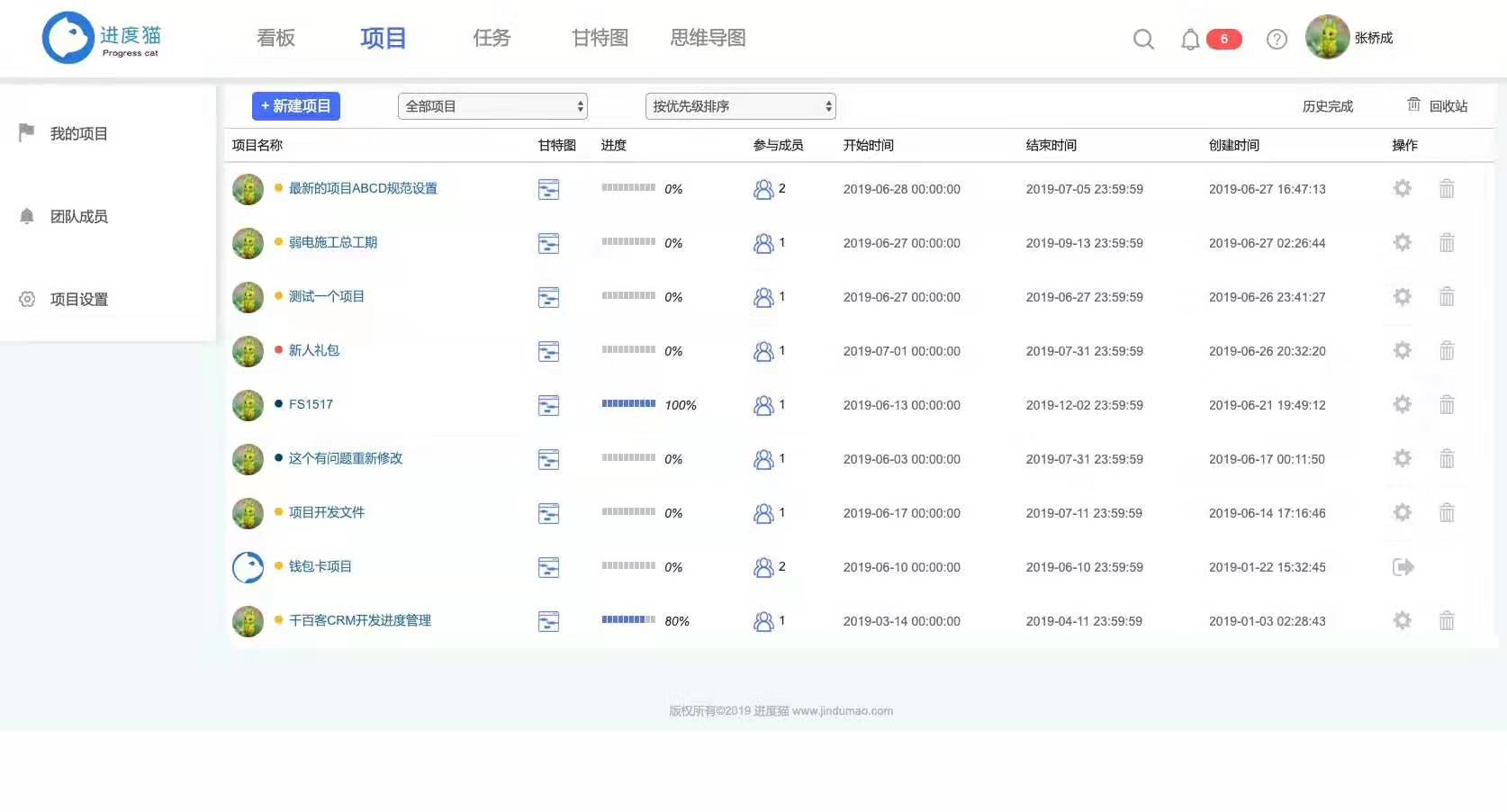Viewport: 1507px width, 812px height.
Task: Expand the 按优先级排序 sort dropdown
Action: click(740, 106)
